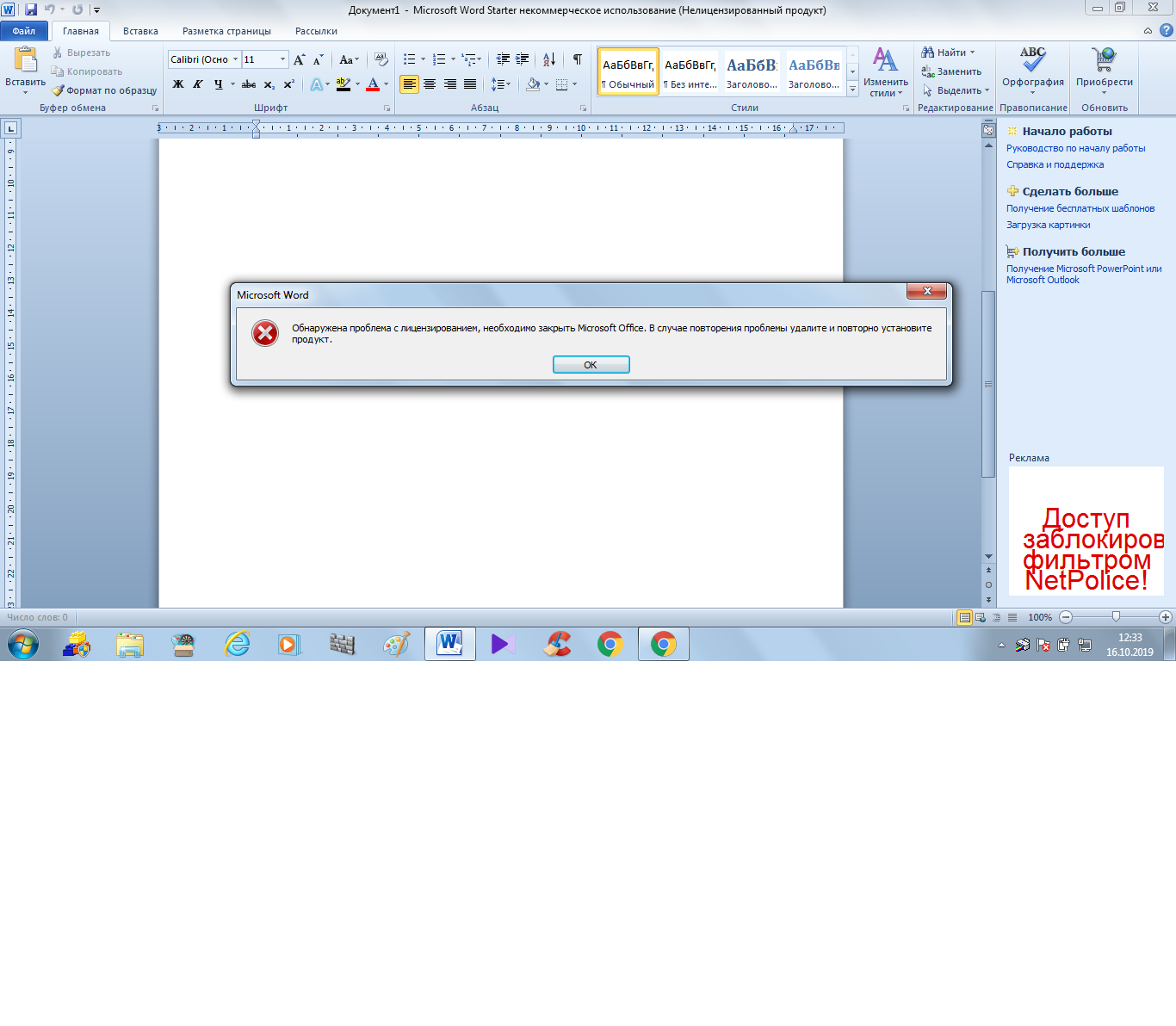1176x1026 pixels.
Task: Click the shrink font icon
Action: point(318,59)
